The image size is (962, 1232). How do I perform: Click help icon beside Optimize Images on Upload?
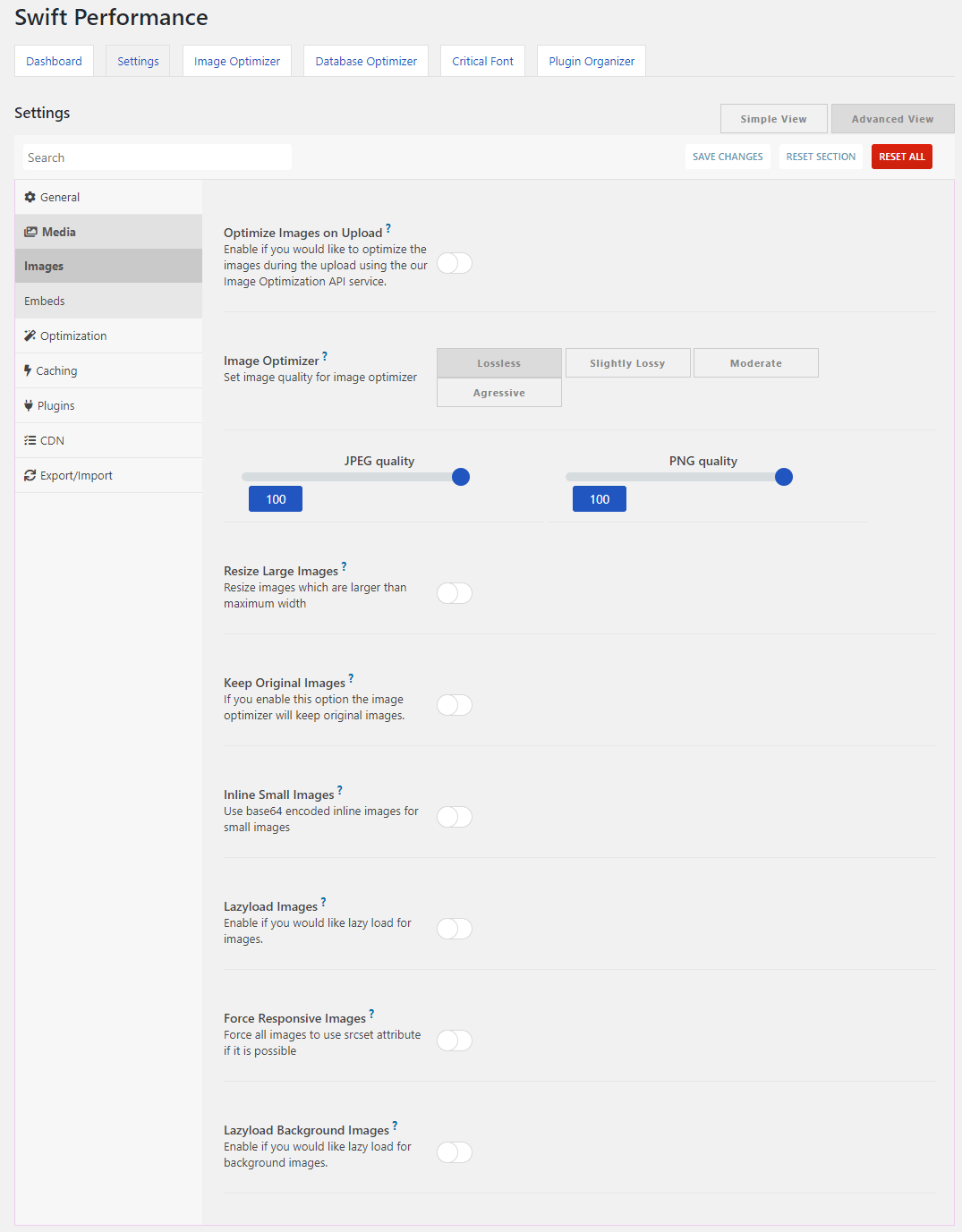tap(388, 228)
